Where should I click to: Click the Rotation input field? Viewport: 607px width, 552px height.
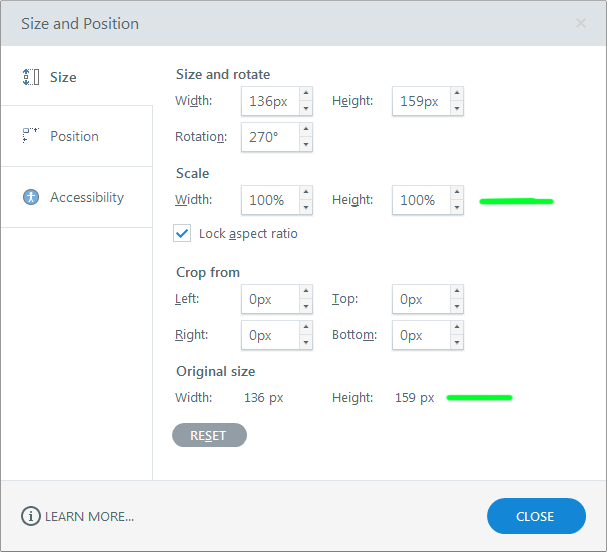[269, 137]
